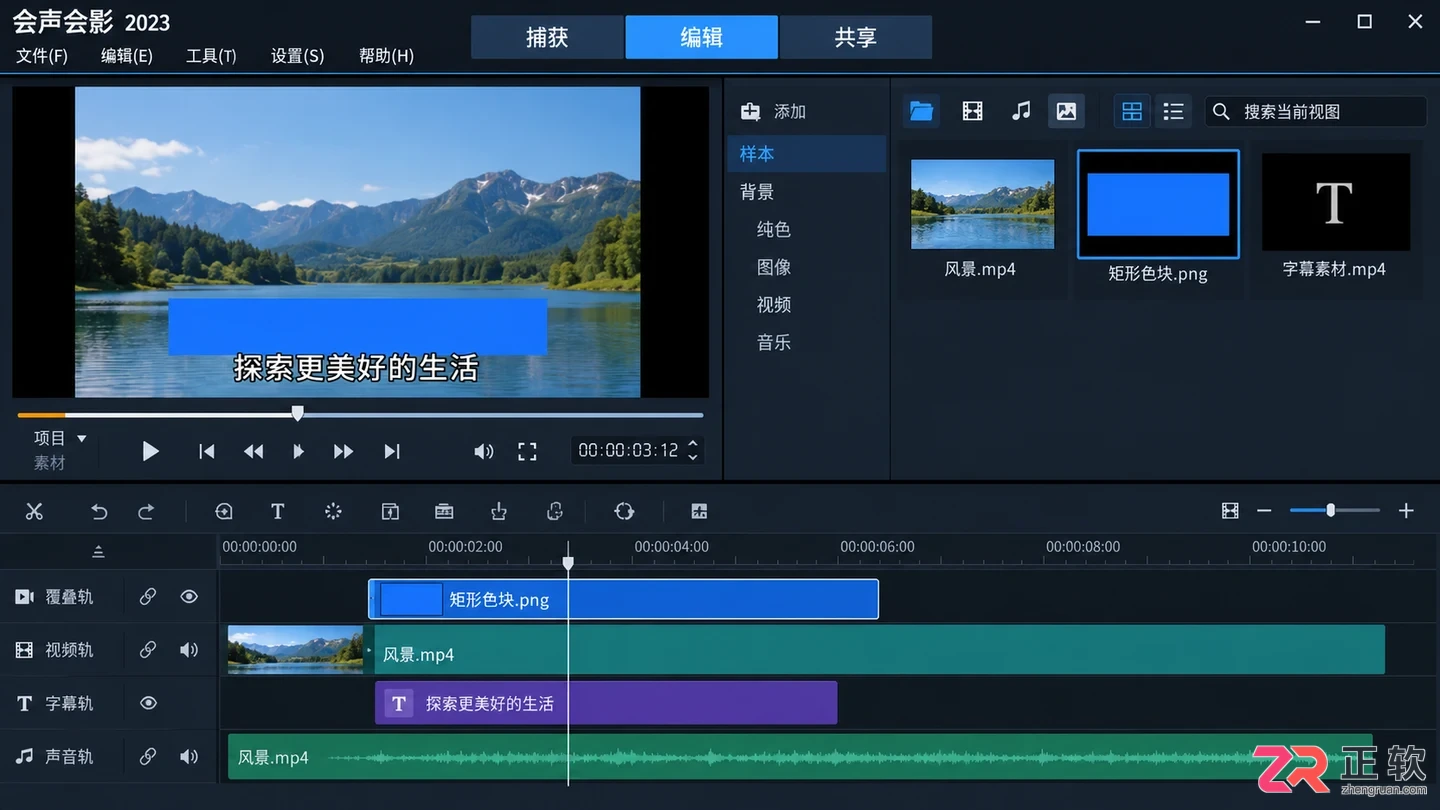
Task: Undo the last action in timeline toolbar
Action: point(99,511)
